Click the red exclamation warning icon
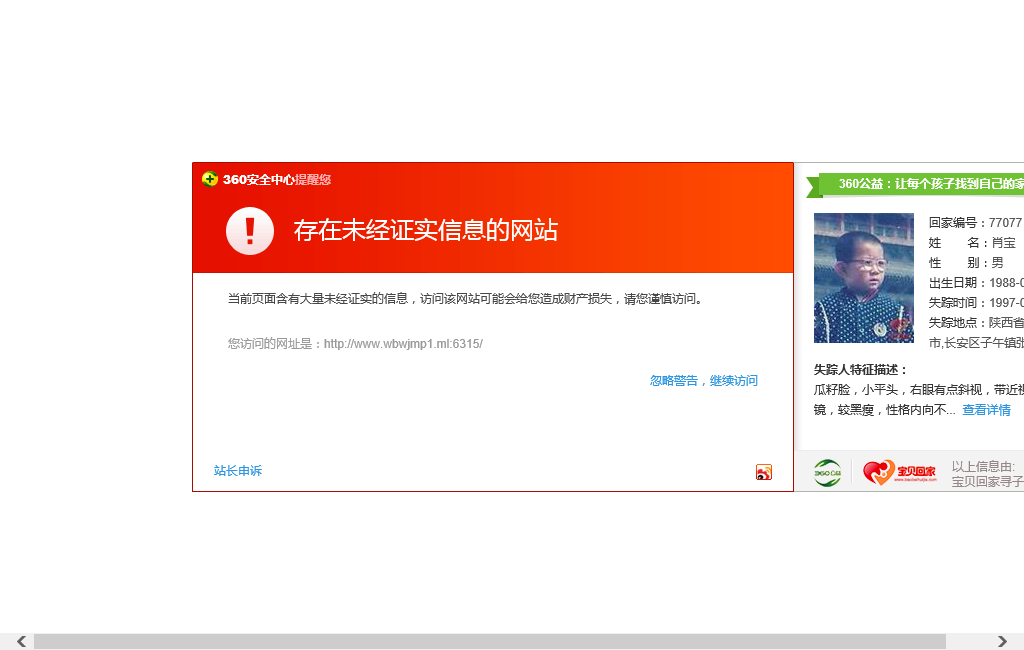1024x650 pixels. [x=249, y=231]
